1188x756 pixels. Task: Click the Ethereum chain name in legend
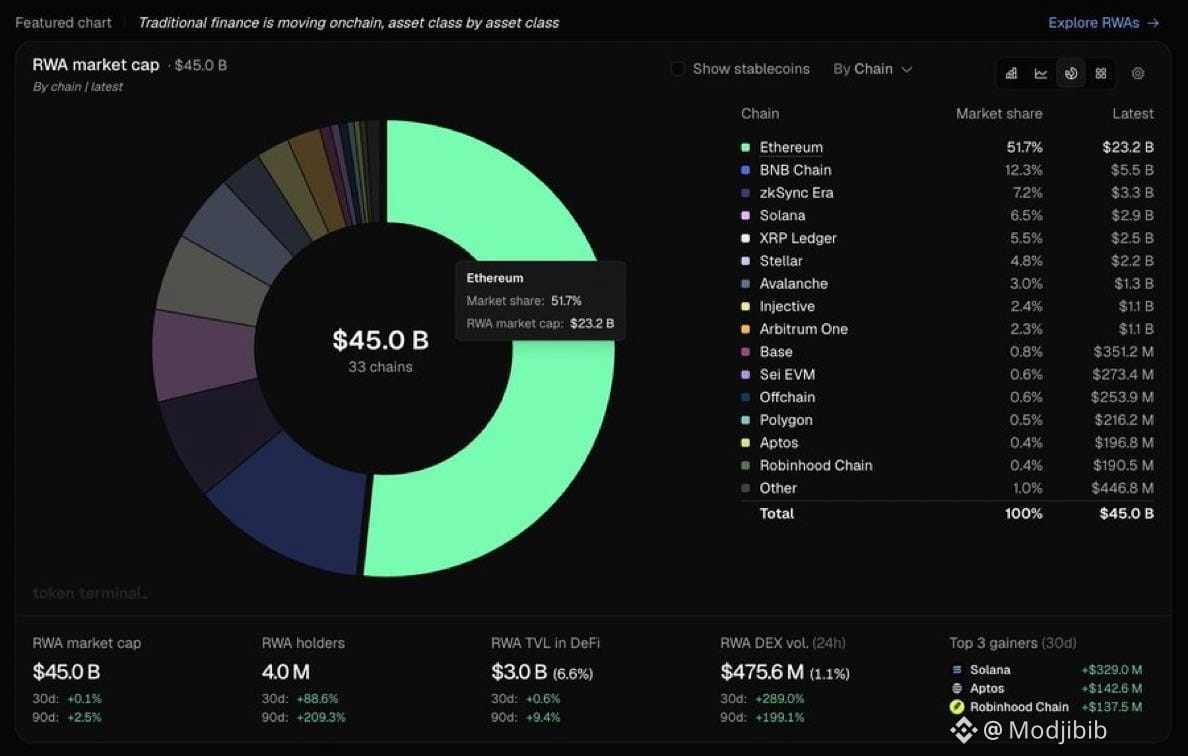791,148
